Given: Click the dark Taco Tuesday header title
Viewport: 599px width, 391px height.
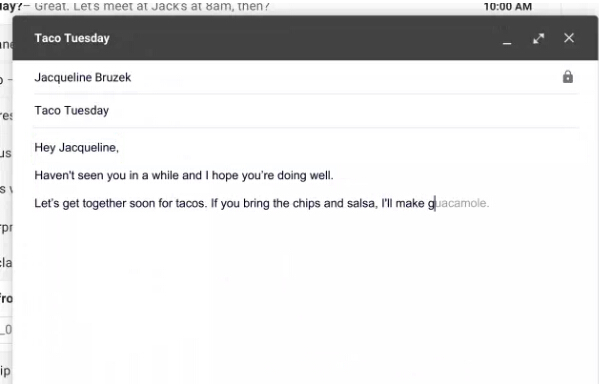Looking at the screenshot, I should [x=72, y=38].
